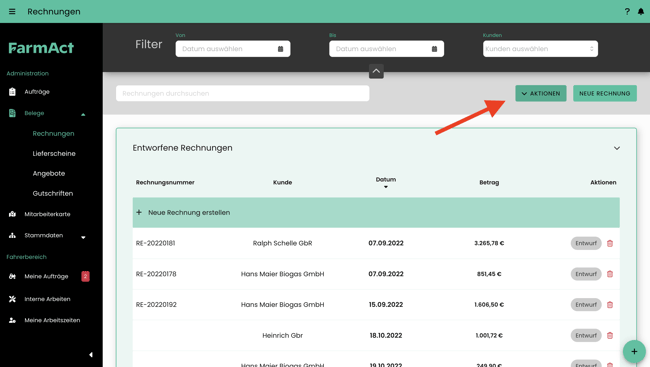Collapse Entworfene Rechnungen section chevron
This screenshot has height=367, width=650.
click(617, 148)
